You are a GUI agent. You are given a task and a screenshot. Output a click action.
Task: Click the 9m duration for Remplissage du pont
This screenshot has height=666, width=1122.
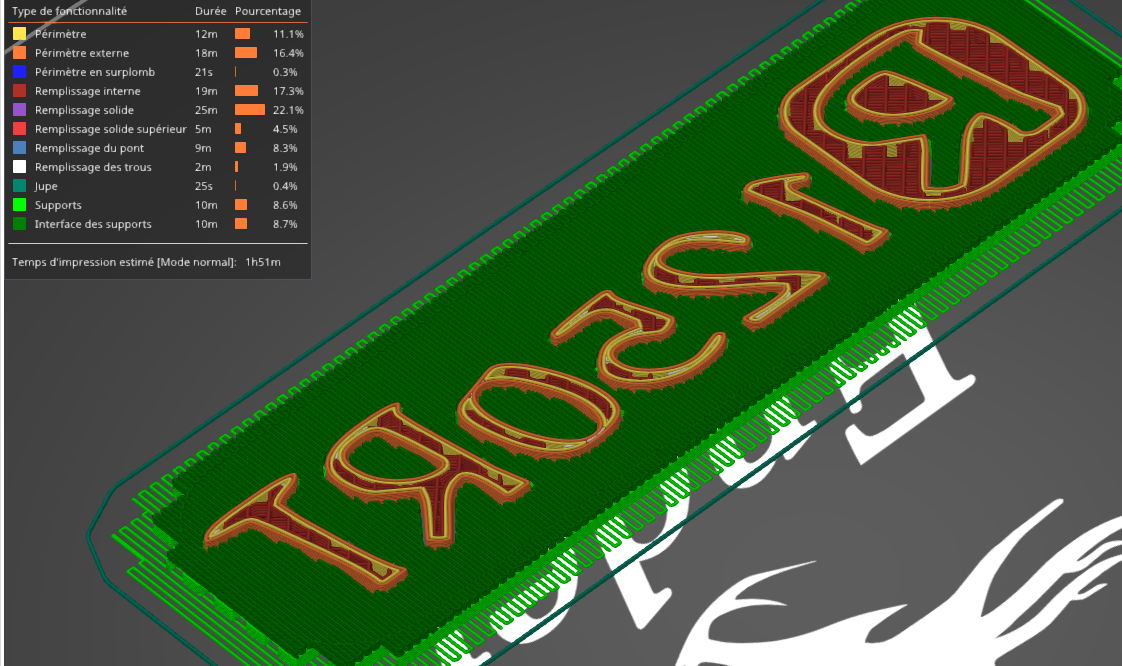coord(203,148)
